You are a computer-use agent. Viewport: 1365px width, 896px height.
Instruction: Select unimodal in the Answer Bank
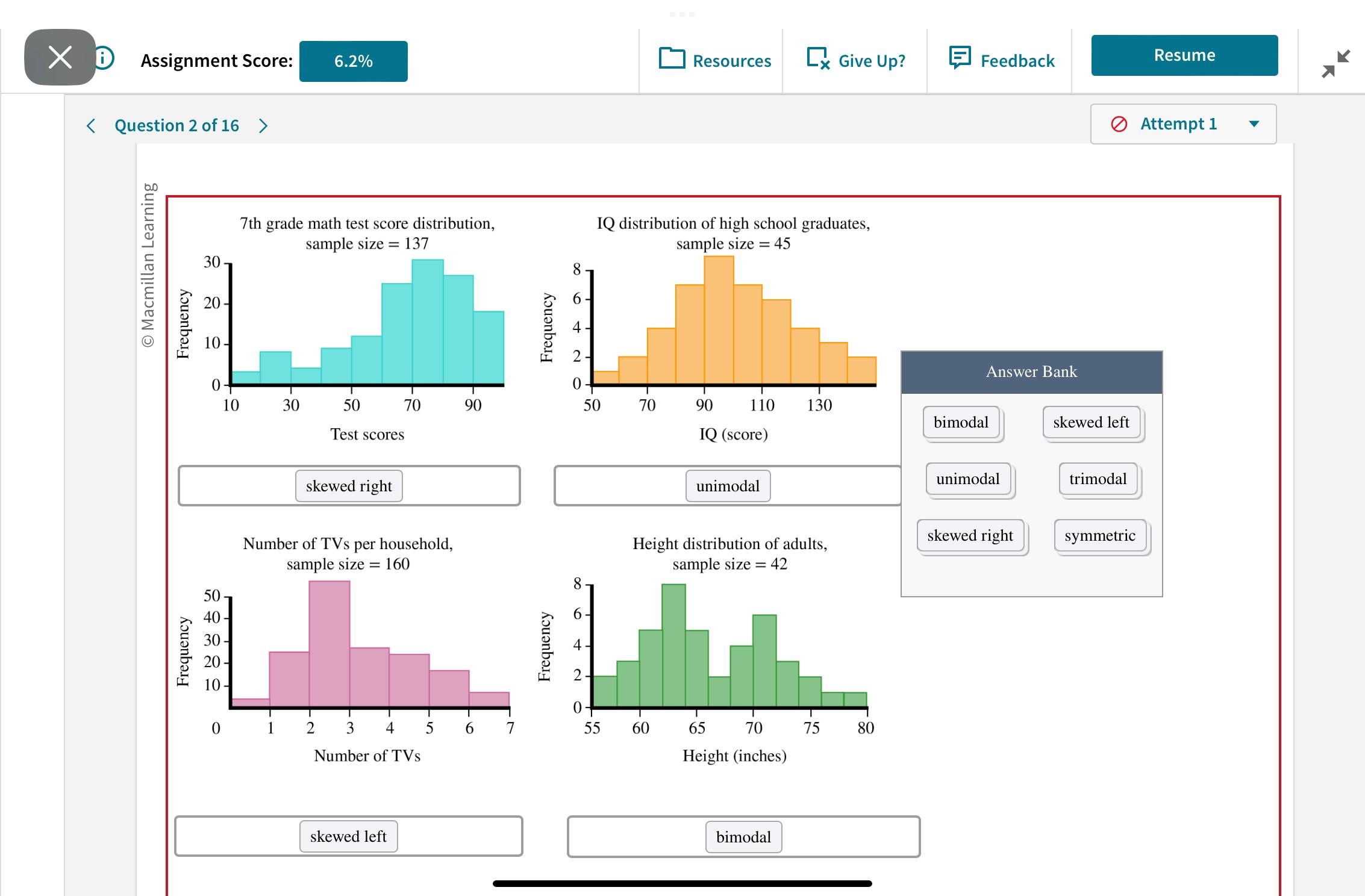tap(968, 479)
